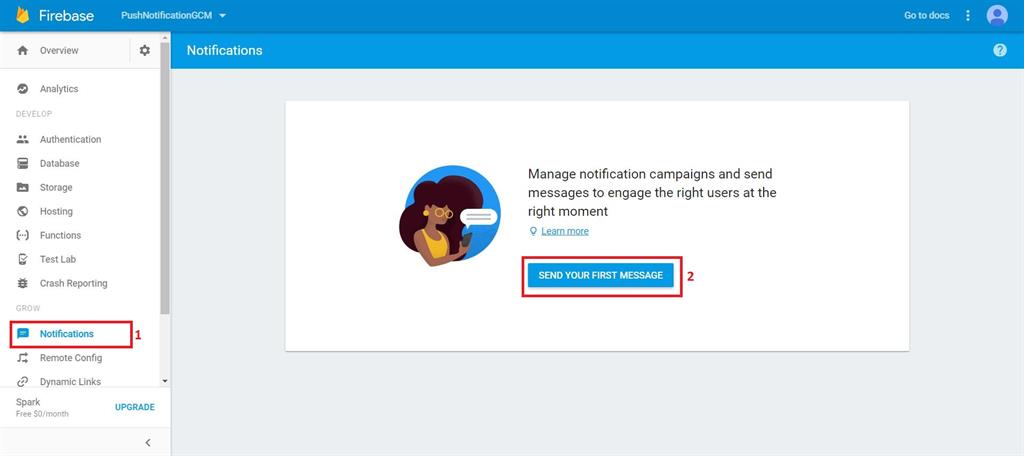
Task: Click the Crash Reporting bug icon
Action: [x=23, y=283]
